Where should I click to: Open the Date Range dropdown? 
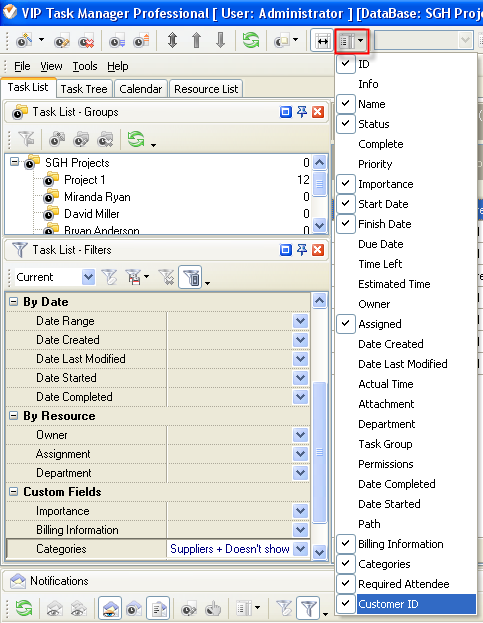tap(301, 321)
